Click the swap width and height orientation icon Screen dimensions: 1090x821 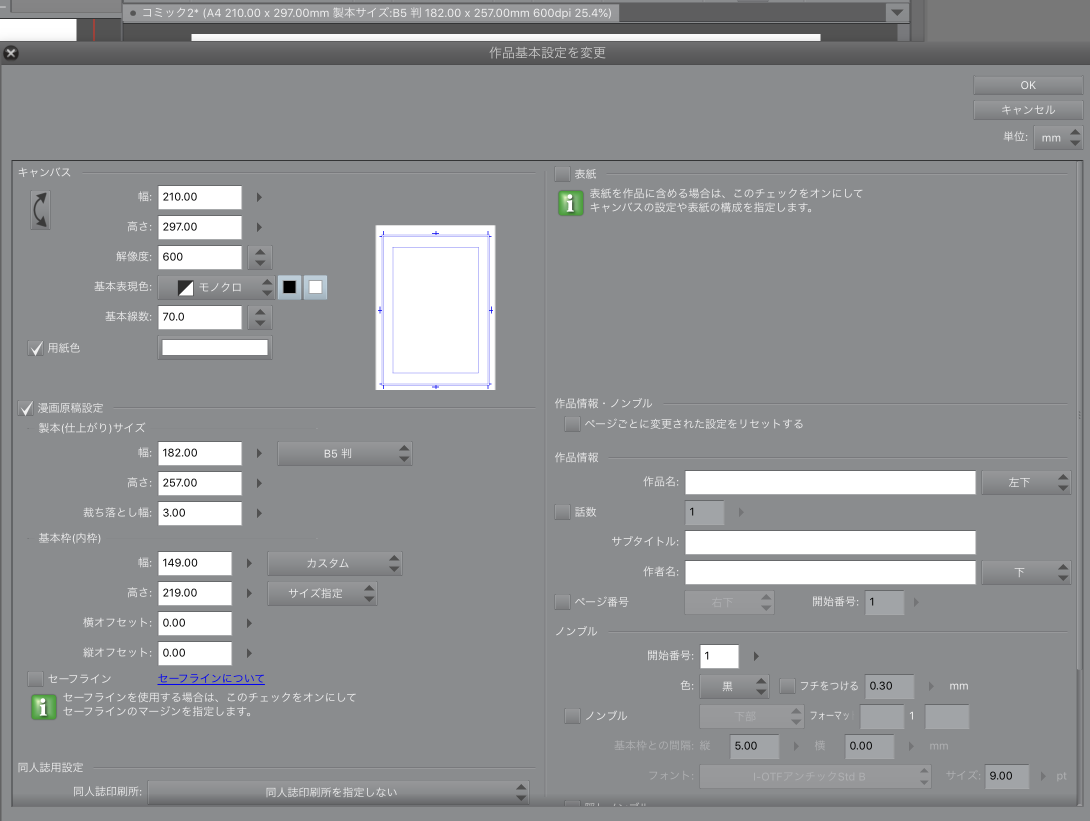point(41,211)
